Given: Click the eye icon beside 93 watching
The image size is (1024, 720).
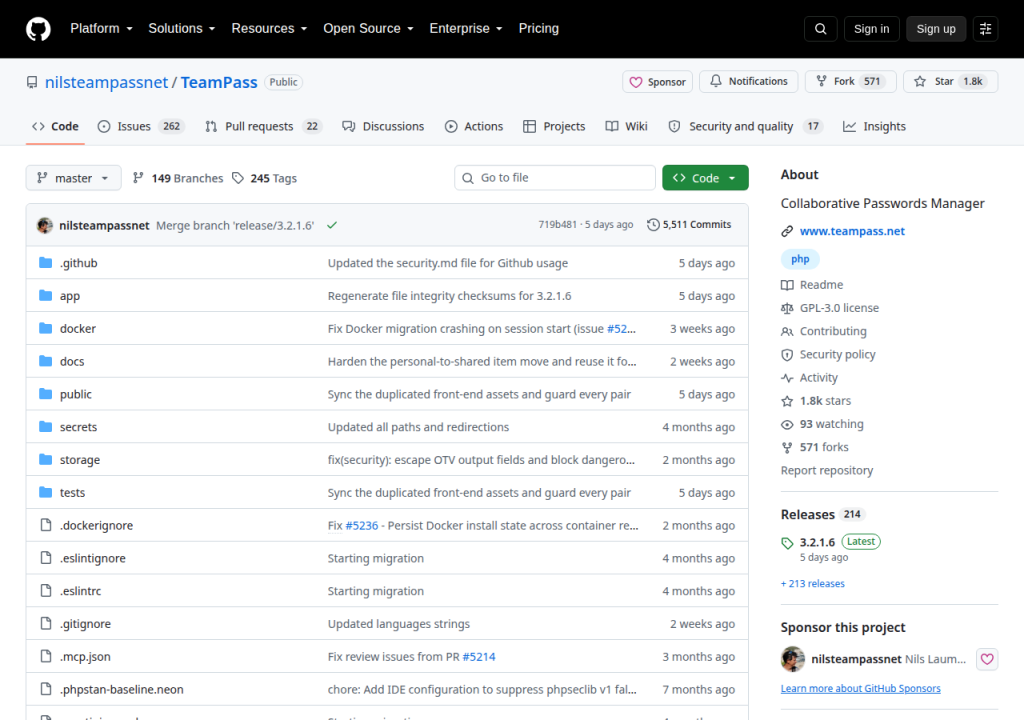Looking at the screenshot, I should click(787, 425).
